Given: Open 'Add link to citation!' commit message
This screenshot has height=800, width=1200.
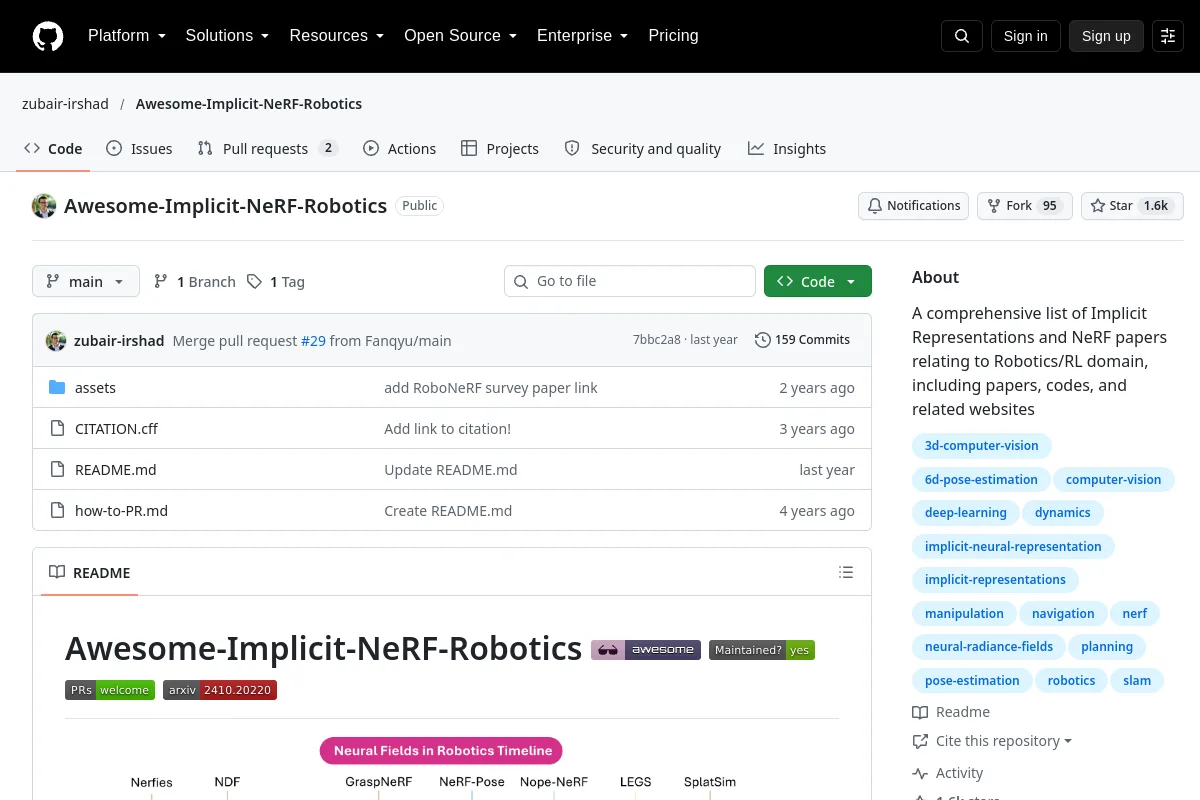Looking at the screenshot, I should point(447,429).
